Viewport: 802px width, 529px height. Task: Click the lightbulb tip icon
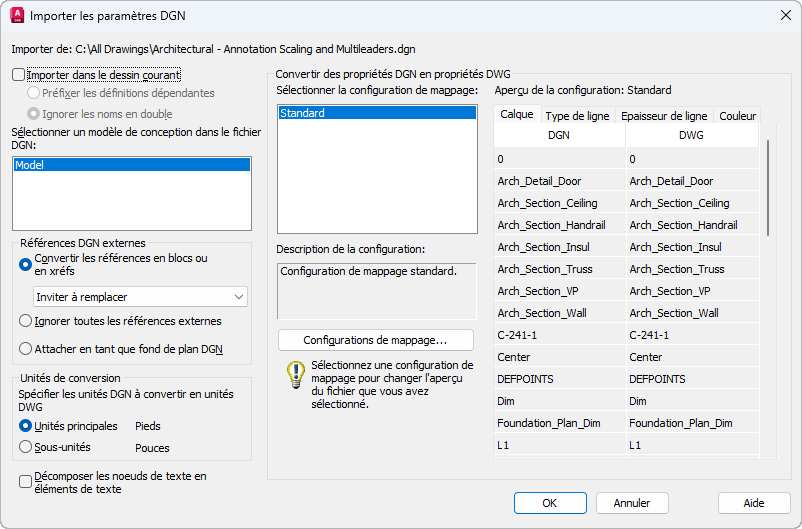click(295, 374)
